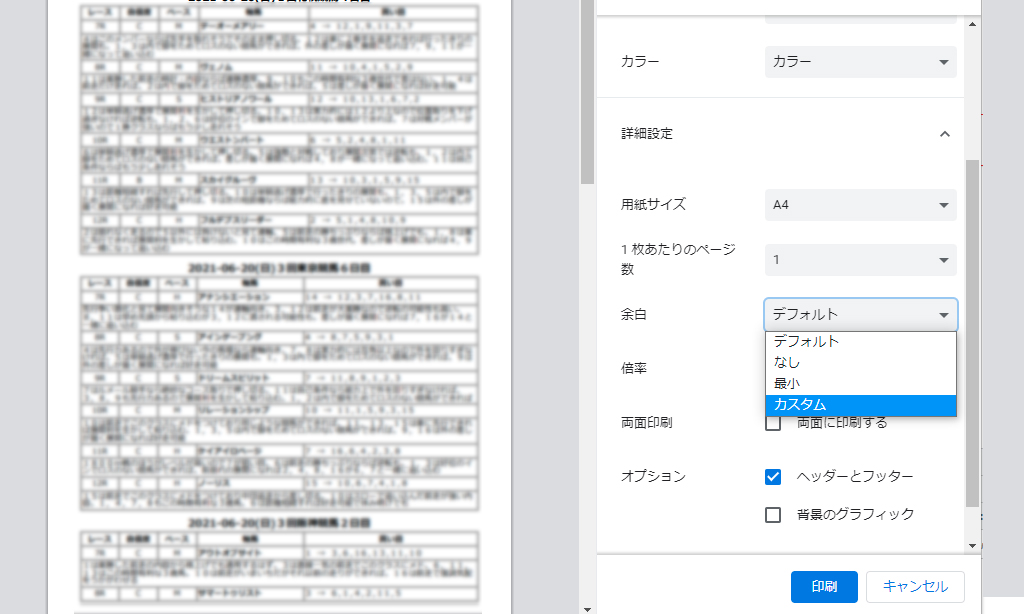Click the settings panel scrollbar thumb
The height and width of the screenshot is (614, 1024).
[972, 330]
